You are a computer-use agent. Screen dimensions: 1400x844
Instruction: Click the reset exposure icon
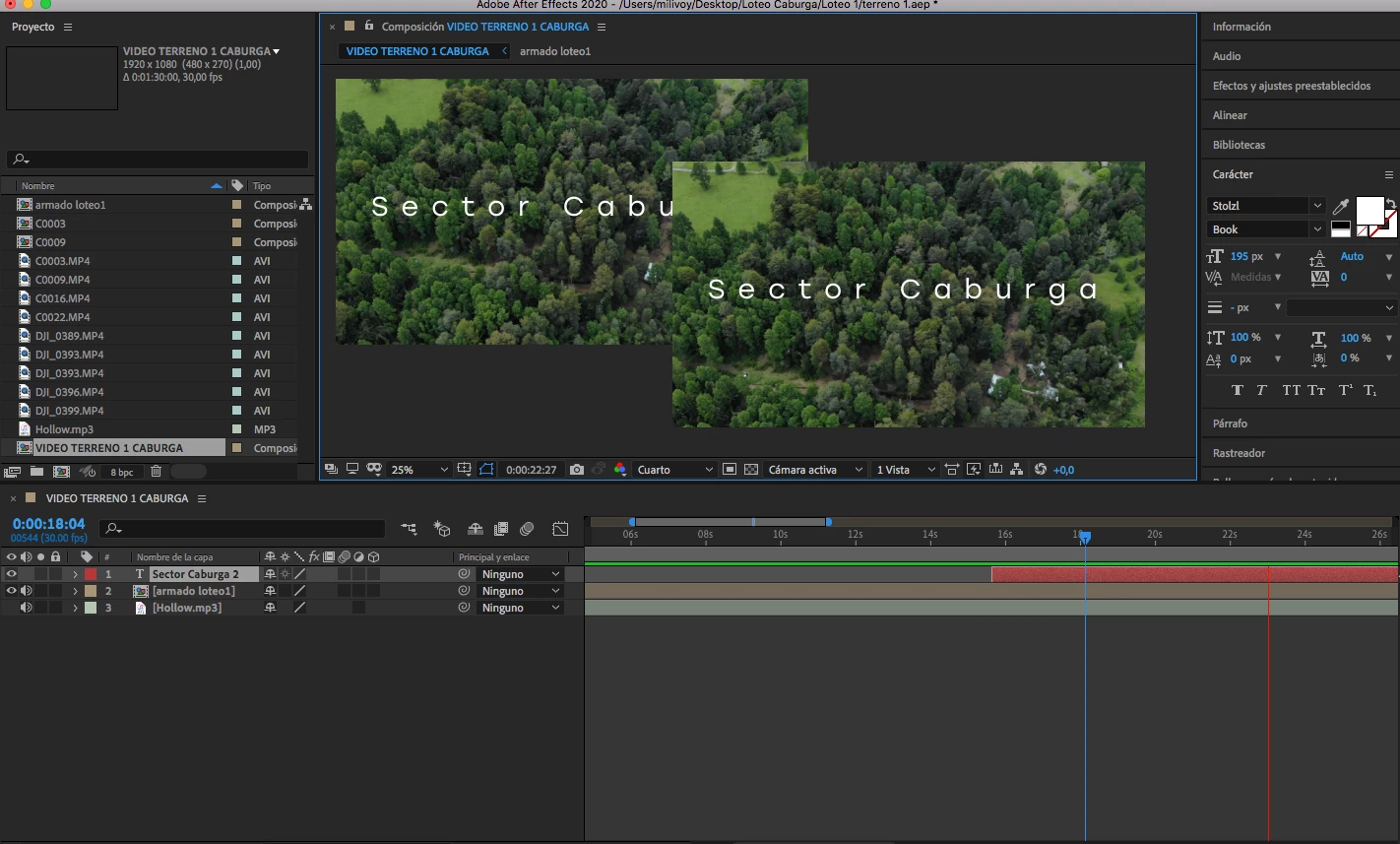1041,470
